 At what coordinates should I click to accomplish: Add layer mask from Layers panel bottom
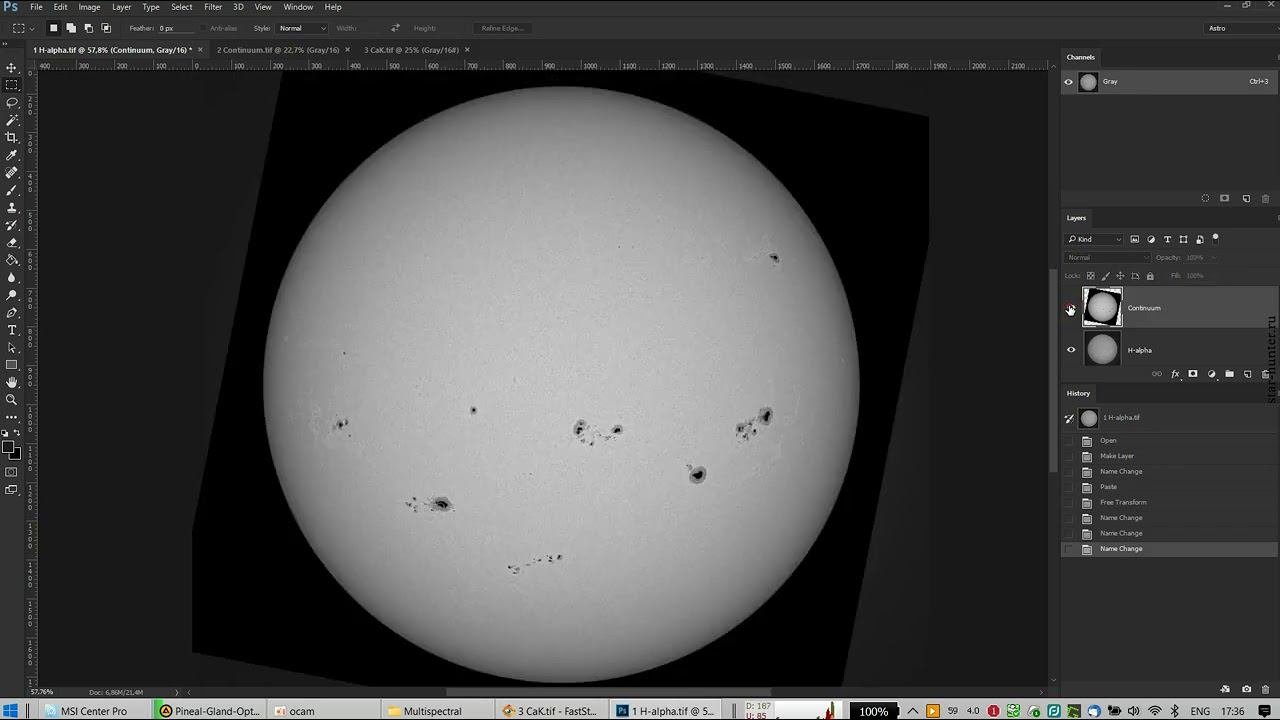[1192, 374]
